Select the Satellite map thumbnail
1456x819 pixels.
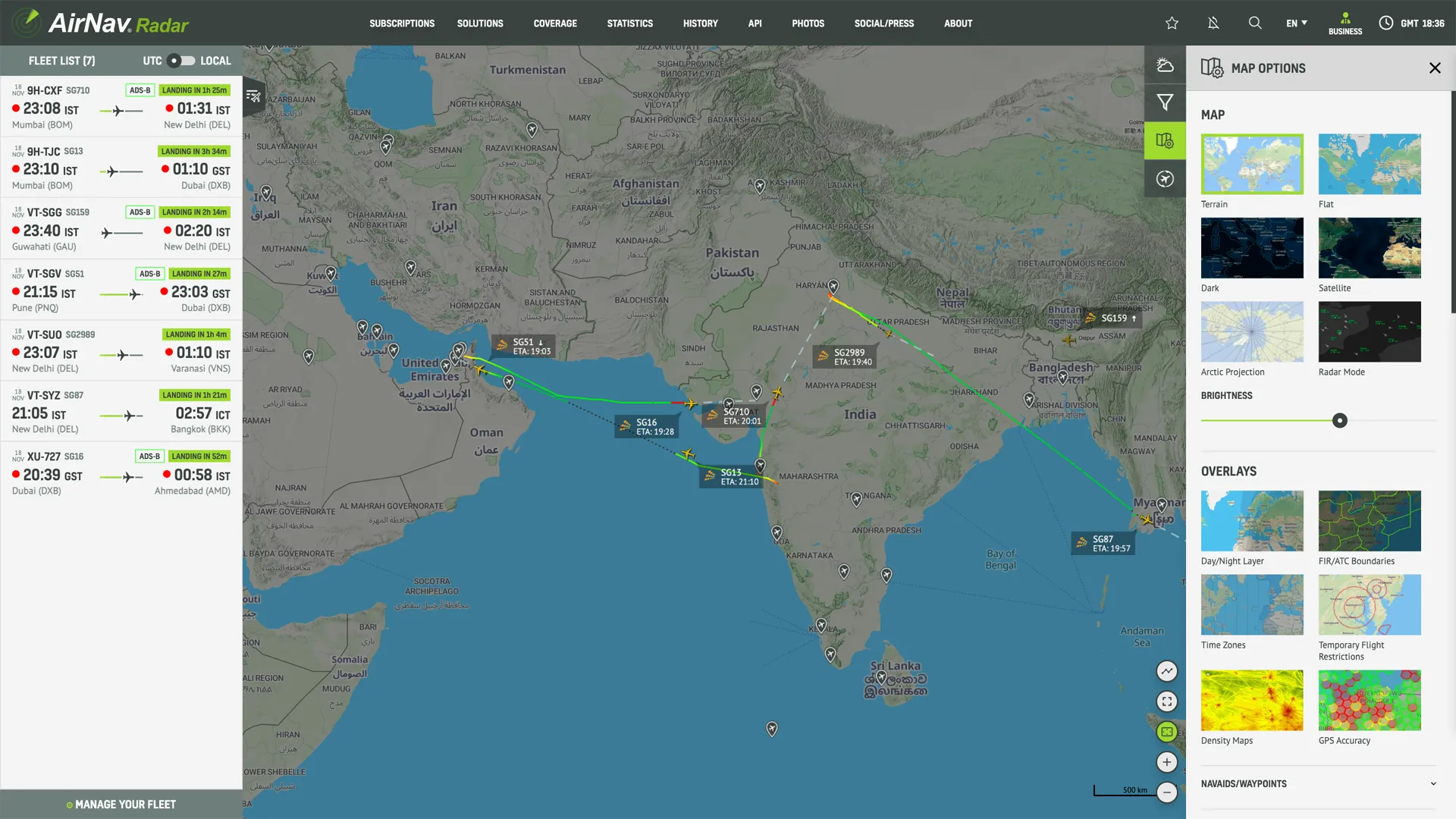[1369, 248]
